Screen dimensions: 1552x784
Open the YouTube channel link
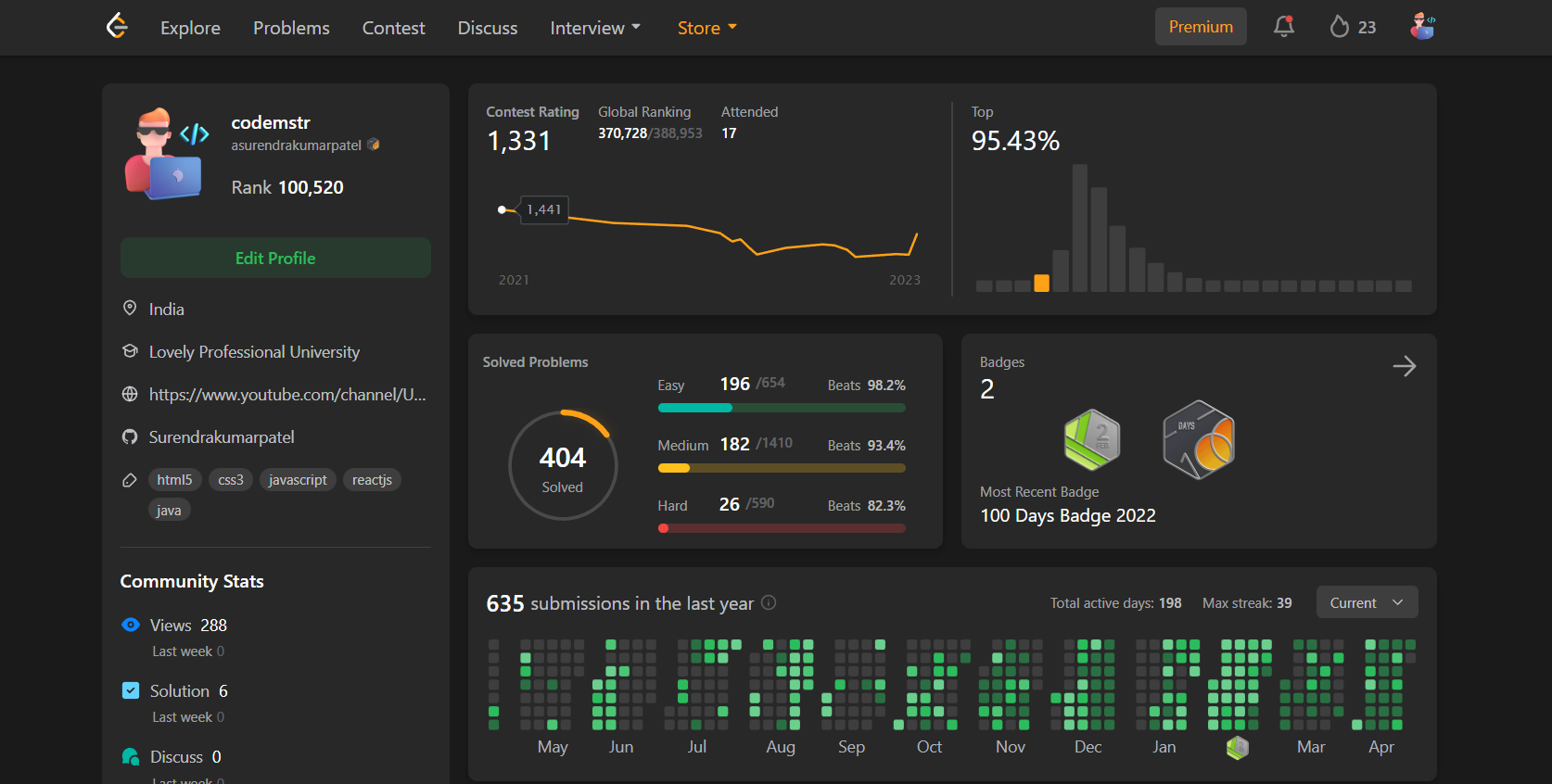(287, 394)
